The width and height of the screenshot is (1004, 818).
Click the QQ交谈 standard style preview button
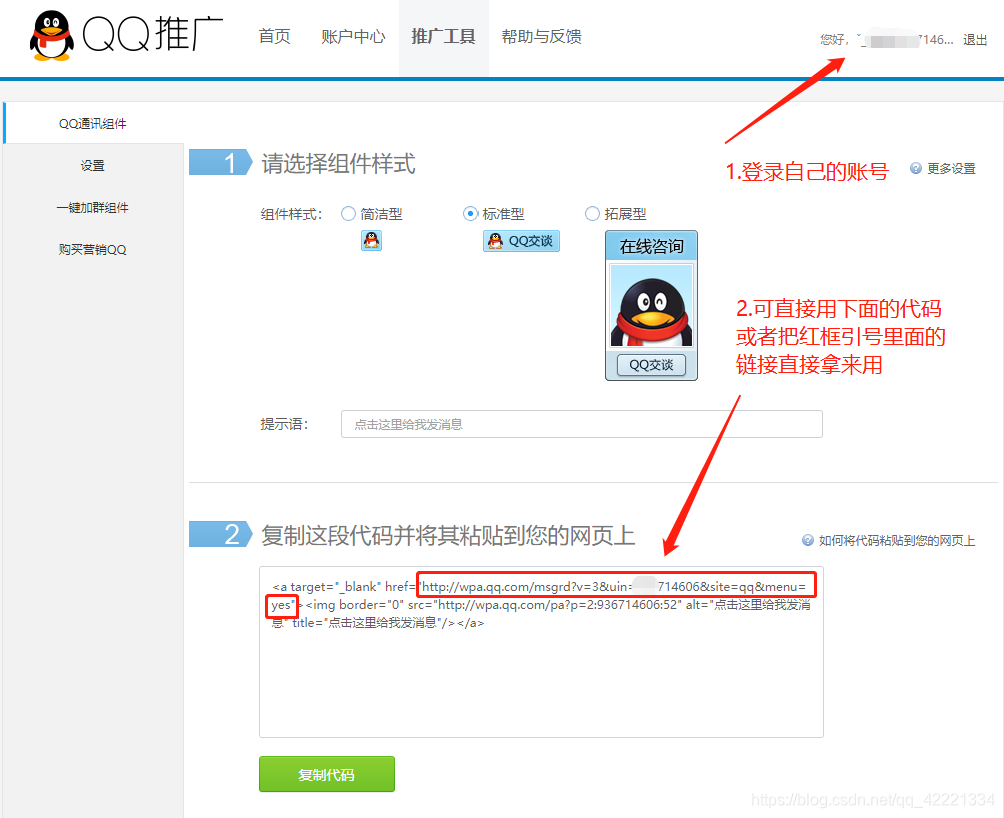521,241
